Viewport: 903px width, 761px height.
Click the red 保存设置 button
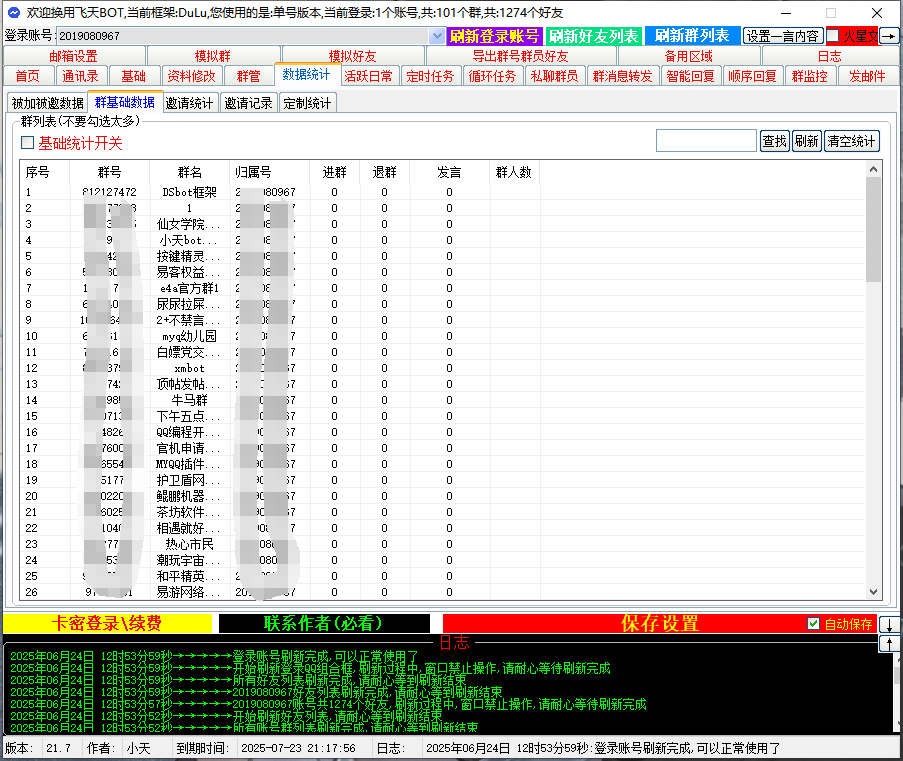659,623
